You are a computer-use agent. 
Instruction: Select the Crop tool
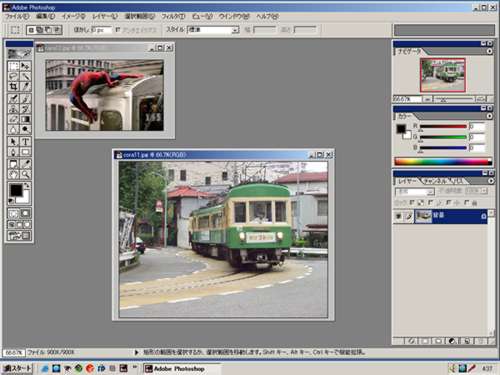(13, 87)
